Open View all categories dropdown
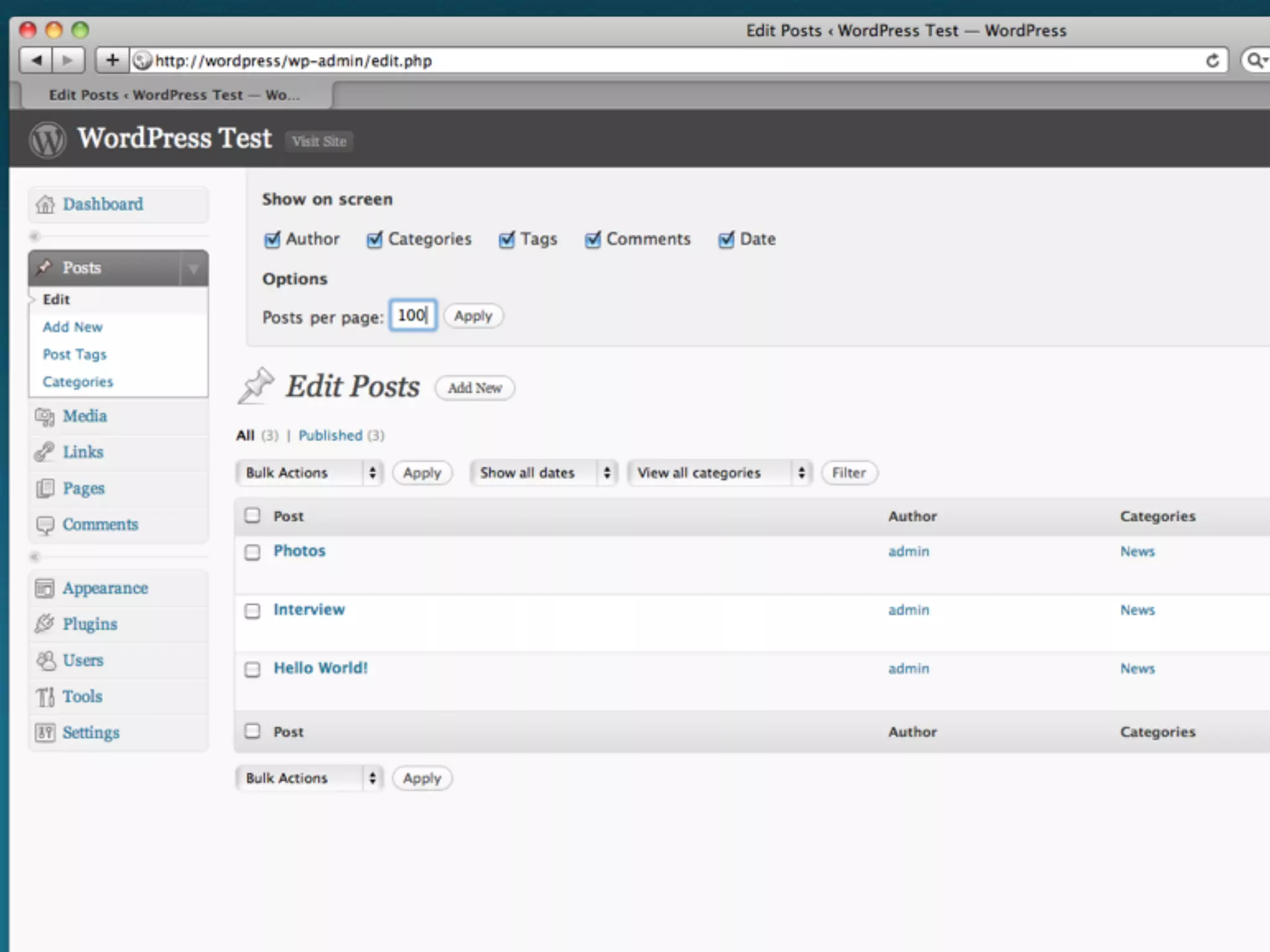The image size is (1270, 952). pyautogui.click(x=719, y=473)
